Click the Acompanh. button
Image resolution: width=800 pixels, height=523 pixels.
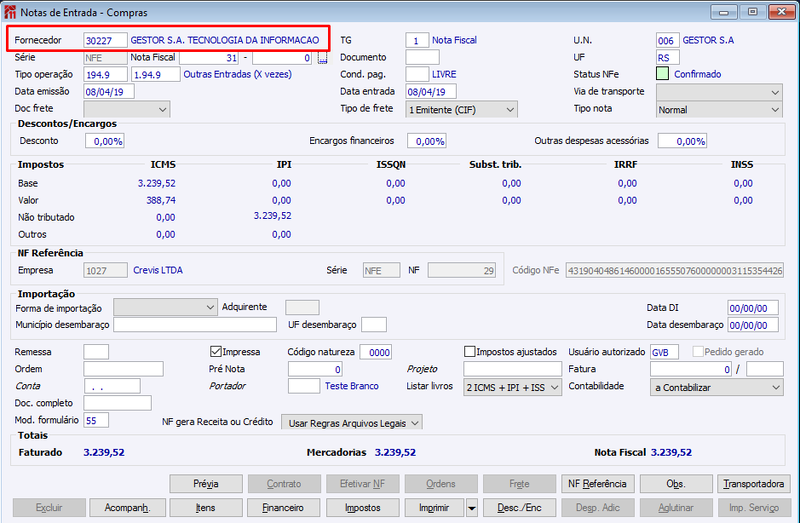coord(127,508)
